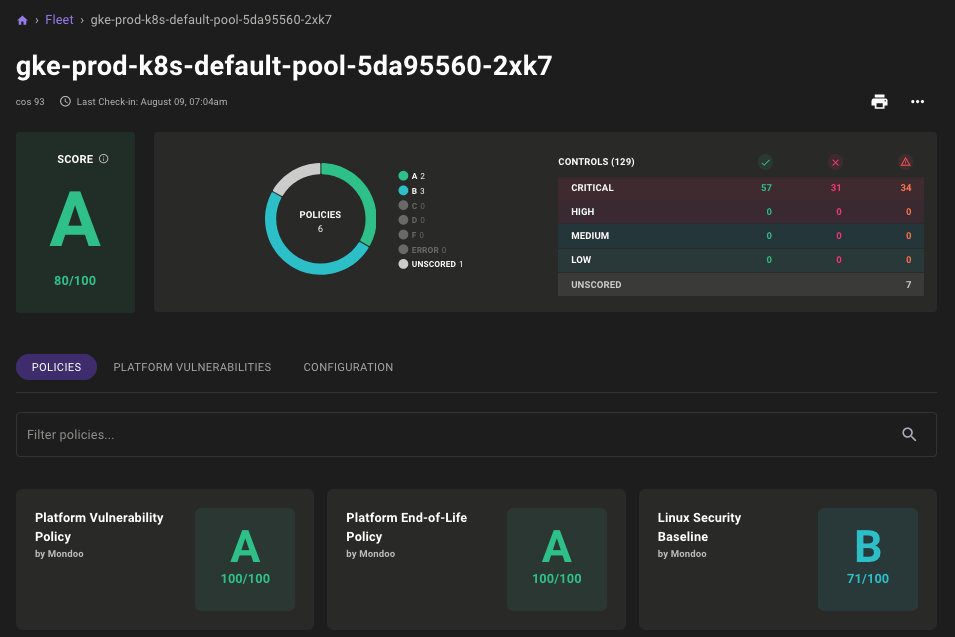Click the passed checkmark column icon
The image size is (955, 637).
coord(766,162)
